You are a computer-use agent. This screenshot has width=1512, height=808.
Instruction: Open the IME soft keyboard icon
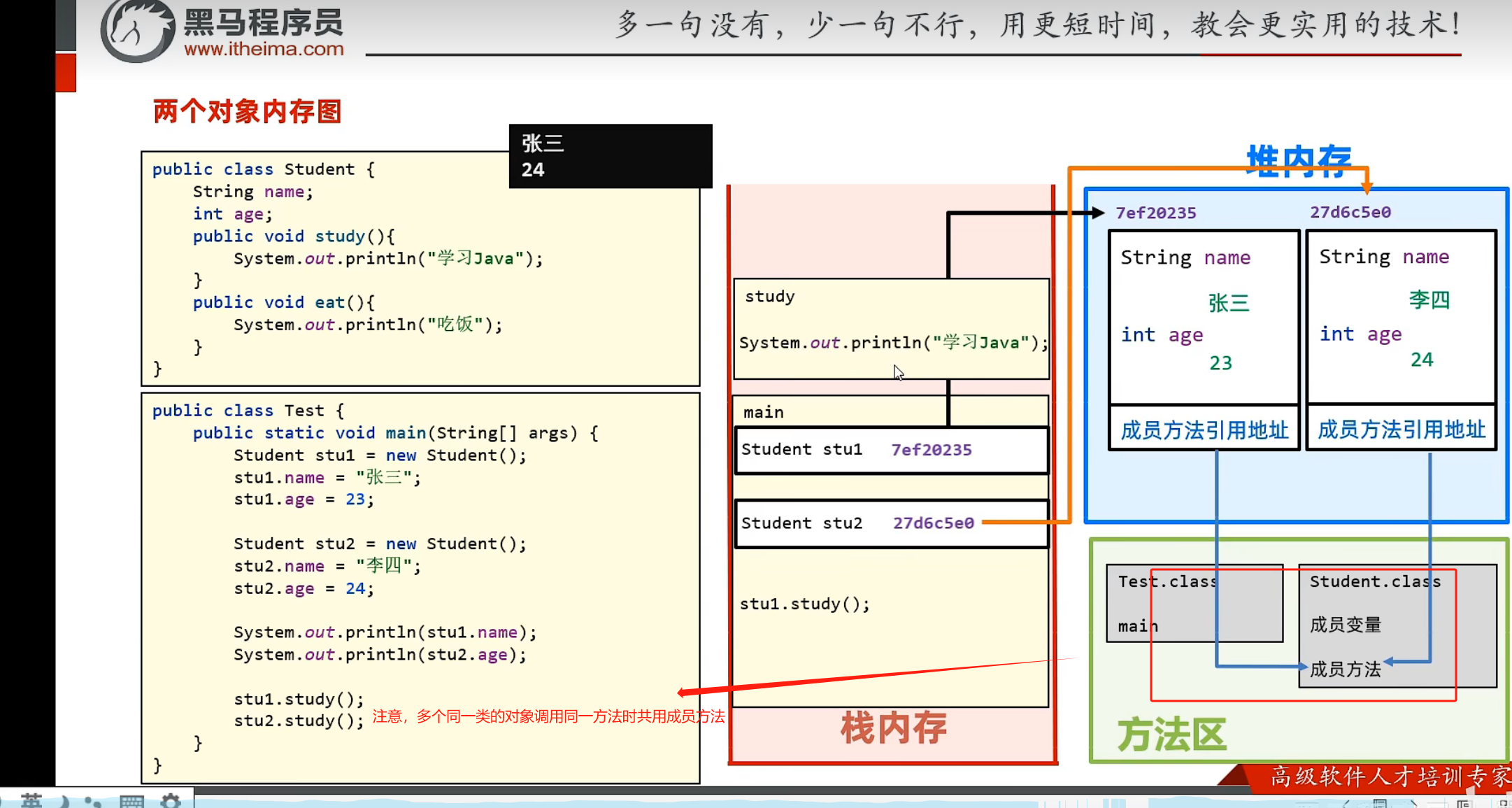pyautogui.click(x=131, y=802)
